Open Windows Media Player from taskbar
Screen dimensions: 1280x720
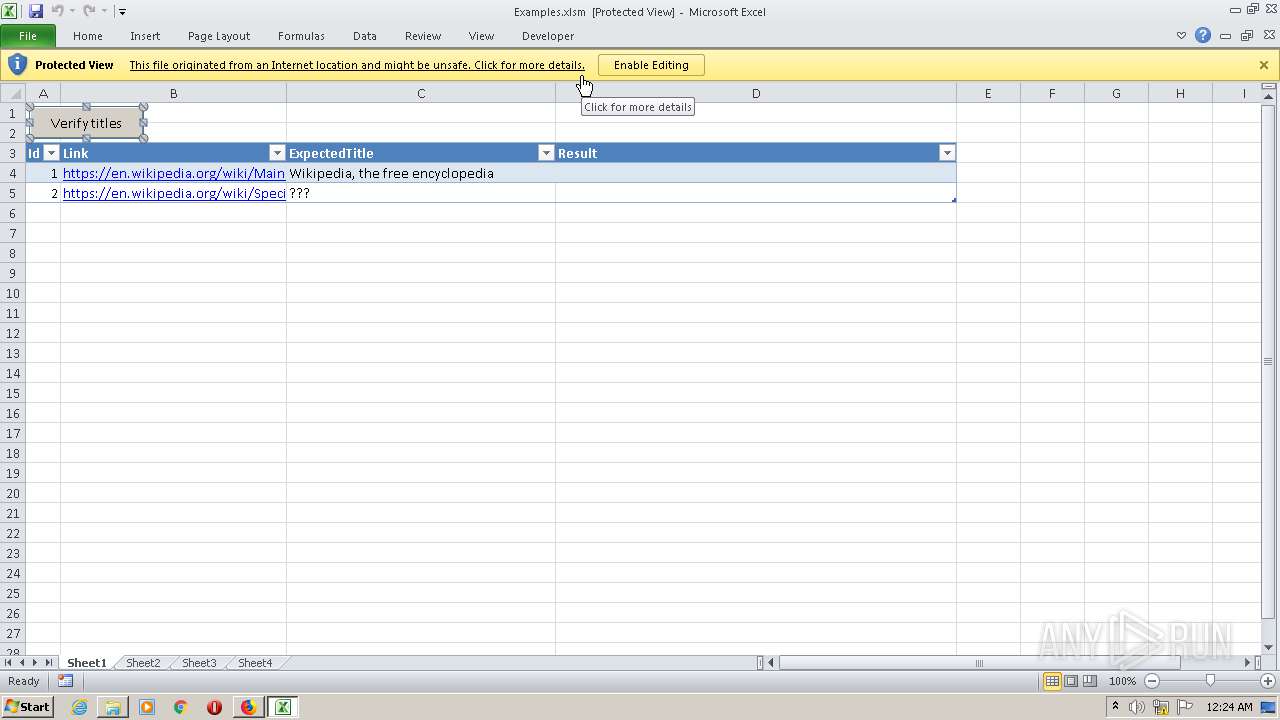click(x=147, y=707)
